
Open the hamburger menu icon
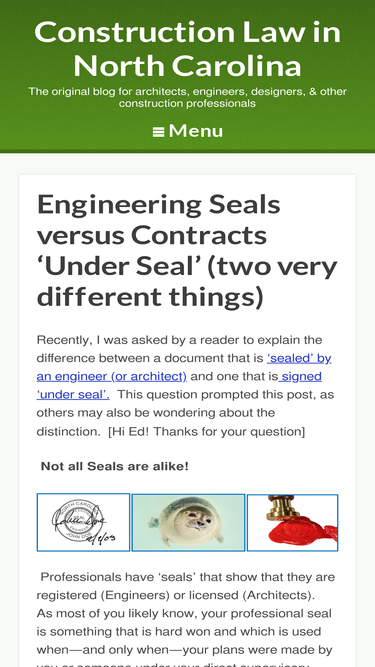[158, 132]
